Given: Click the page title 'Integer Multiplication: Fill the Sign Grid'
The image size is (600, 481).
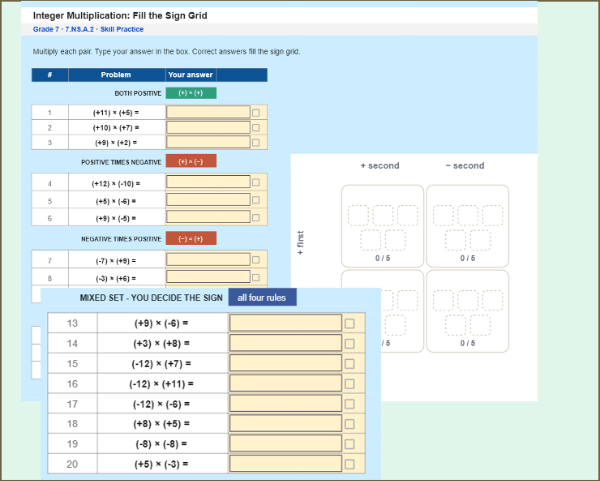Looking at the screenshot, I should (x=120, y=16).
